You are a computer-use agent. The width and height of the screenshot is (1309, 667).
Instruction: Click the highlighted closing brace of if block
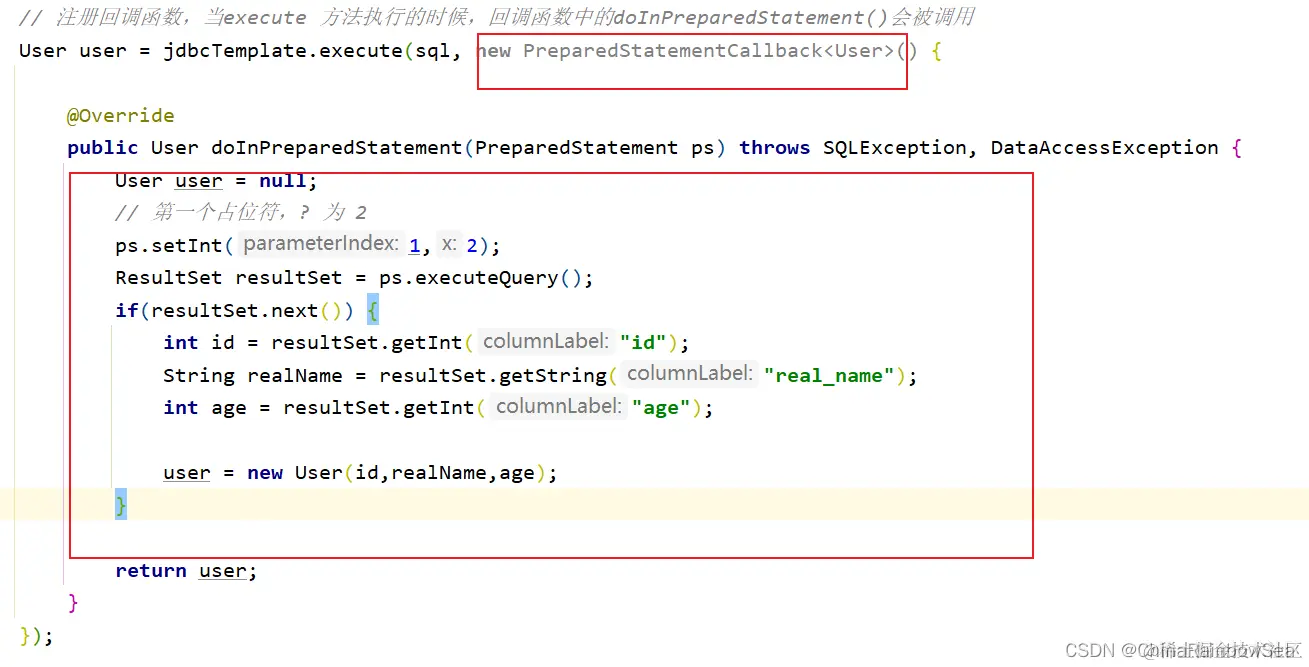coord(121,505)
